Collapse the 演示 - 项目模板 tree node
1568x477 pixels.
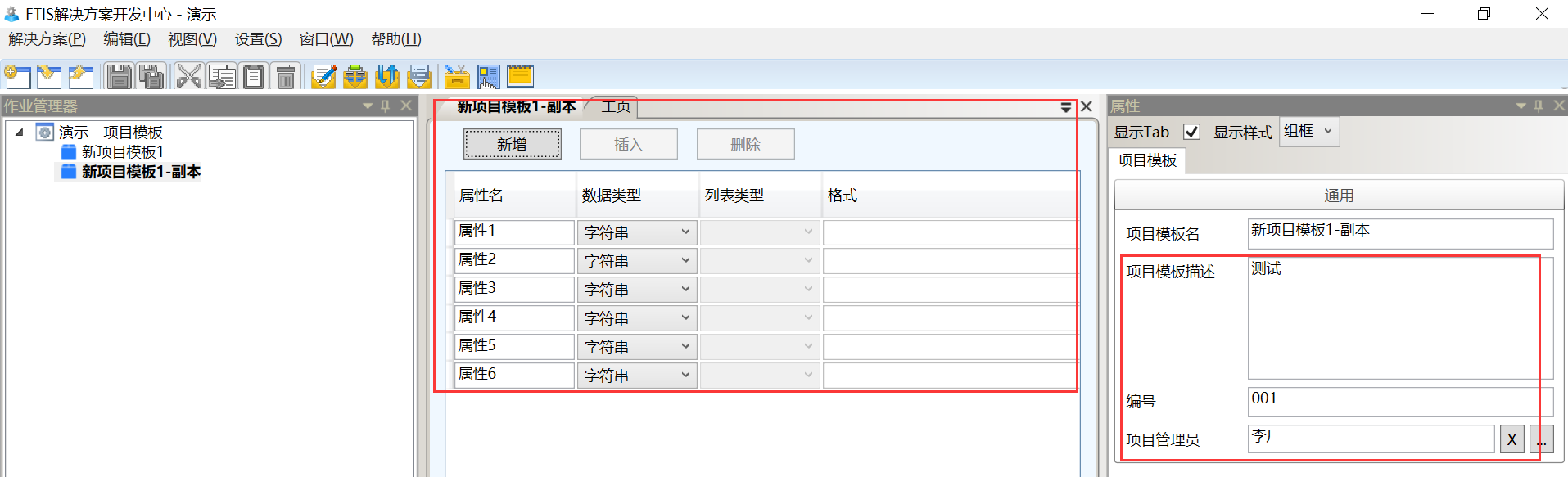[x=20, y=133]
